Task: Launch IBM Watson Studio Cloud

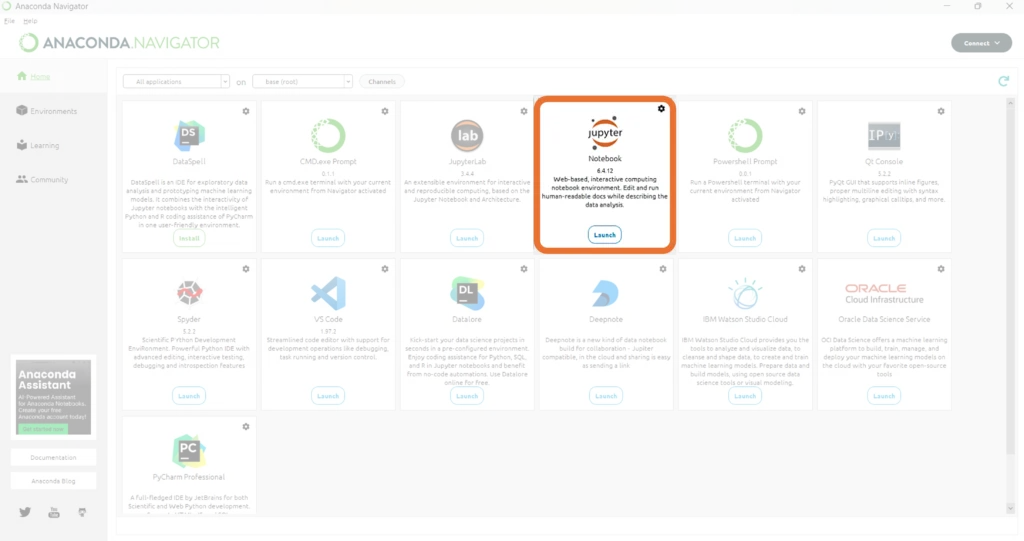Action: click(x=745, y=396)
